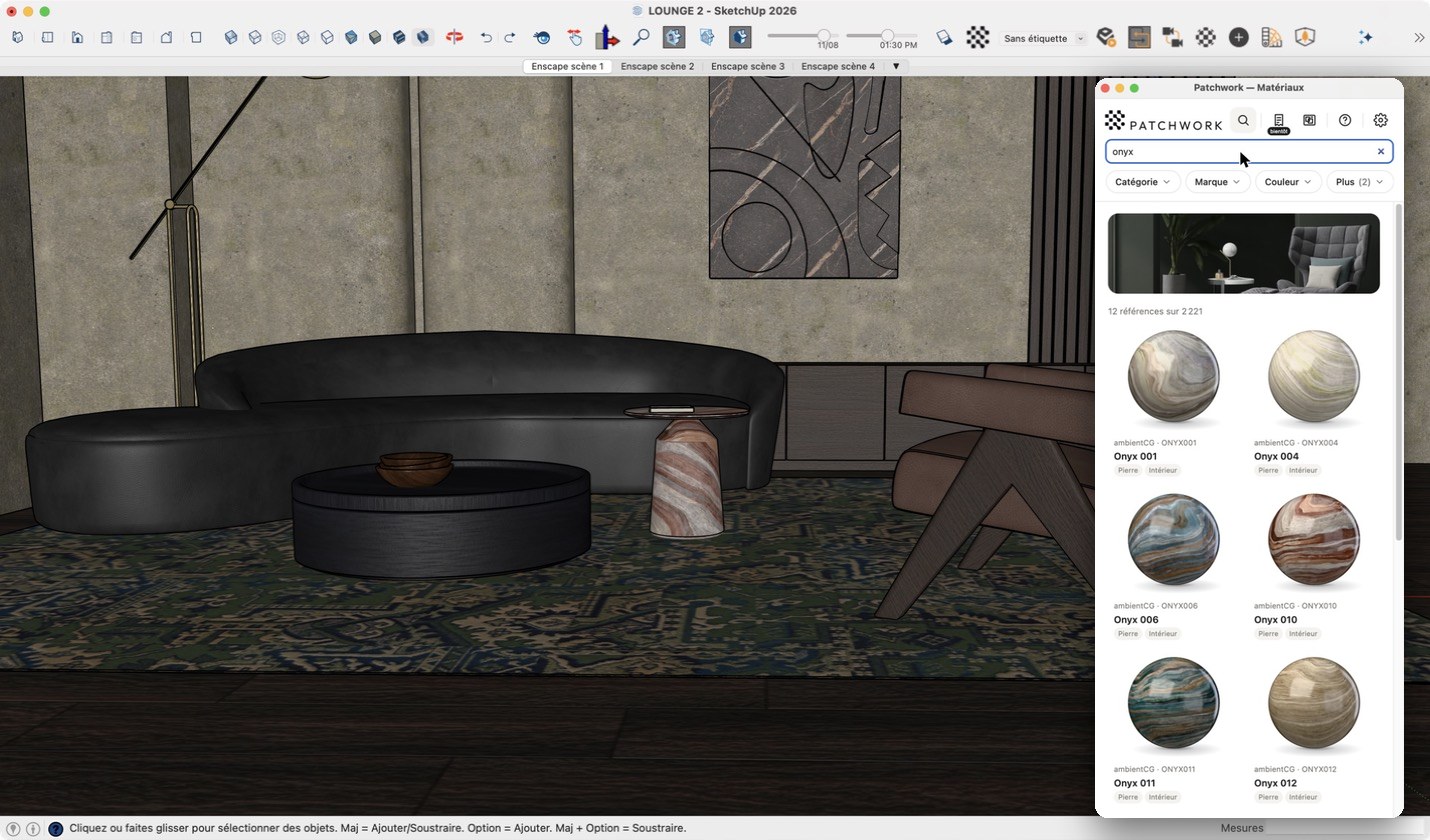
Task: Switch to Enscape scène 4 tab
Action: [838, 66]
